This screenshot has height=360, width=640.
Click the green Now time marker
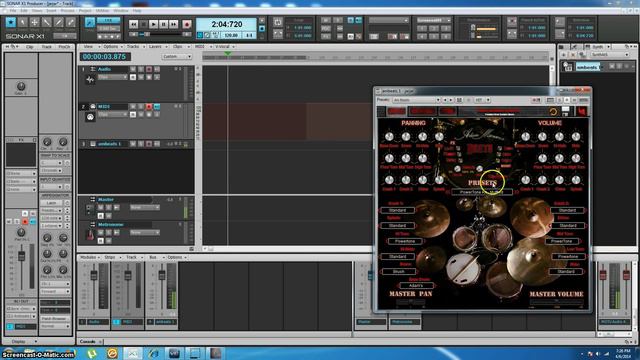point(228,53)
